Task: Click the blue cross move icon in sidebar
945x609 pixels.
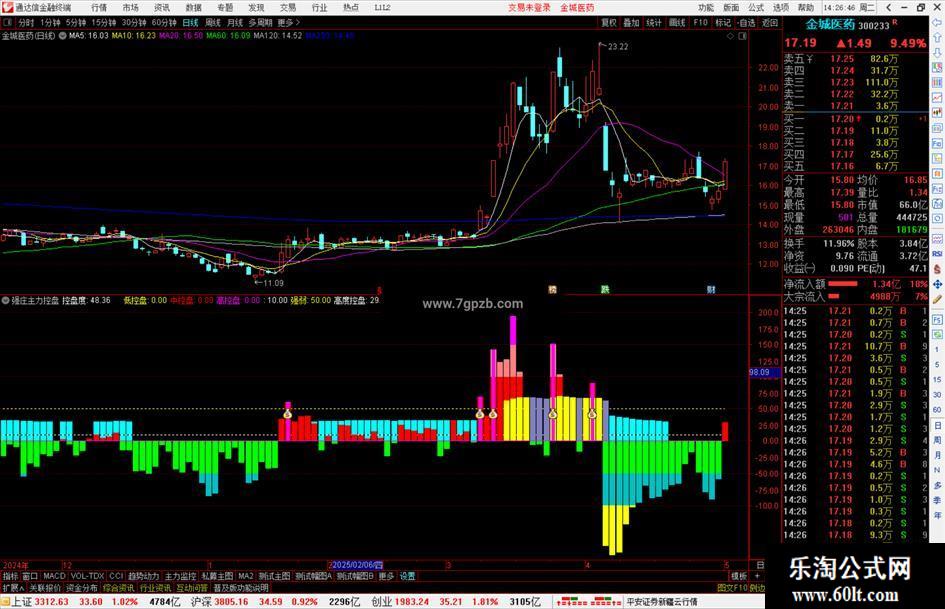Action: coord(937,284)
